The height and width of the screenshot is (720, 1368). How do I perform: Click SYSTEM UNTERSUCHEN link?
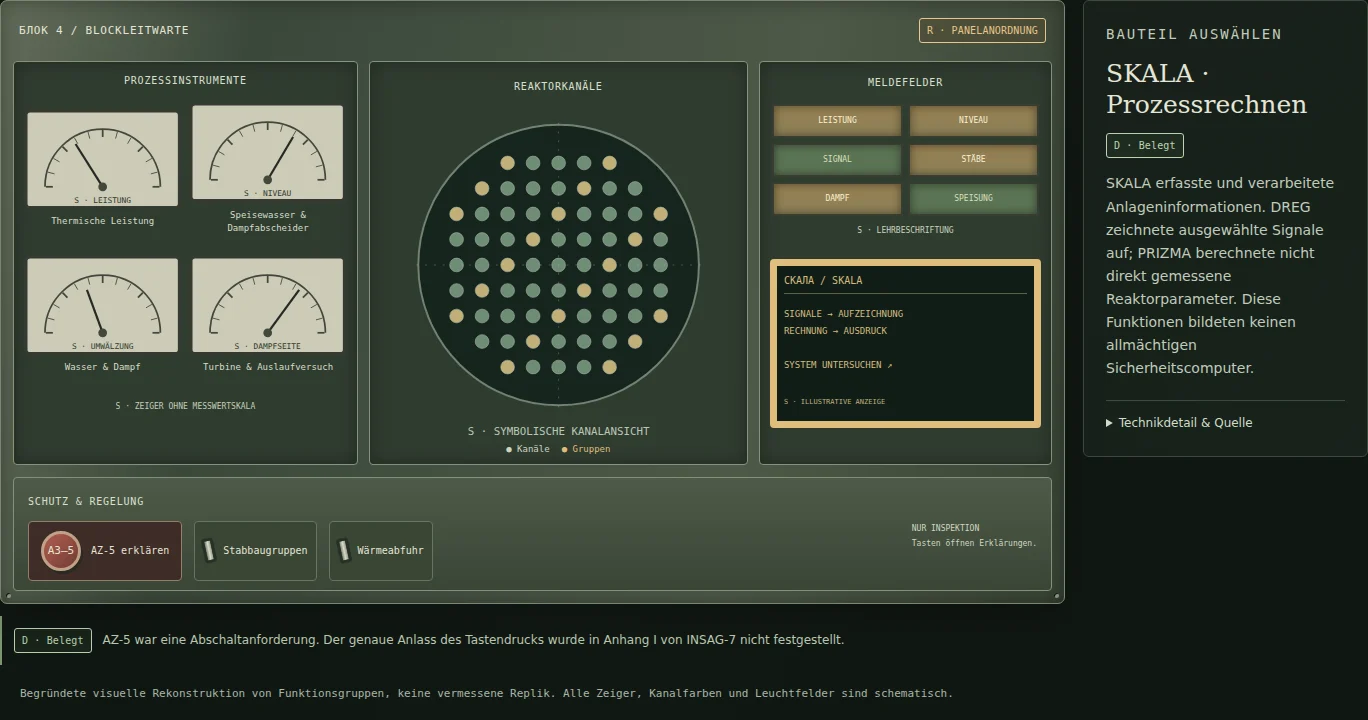click(838, 365)
